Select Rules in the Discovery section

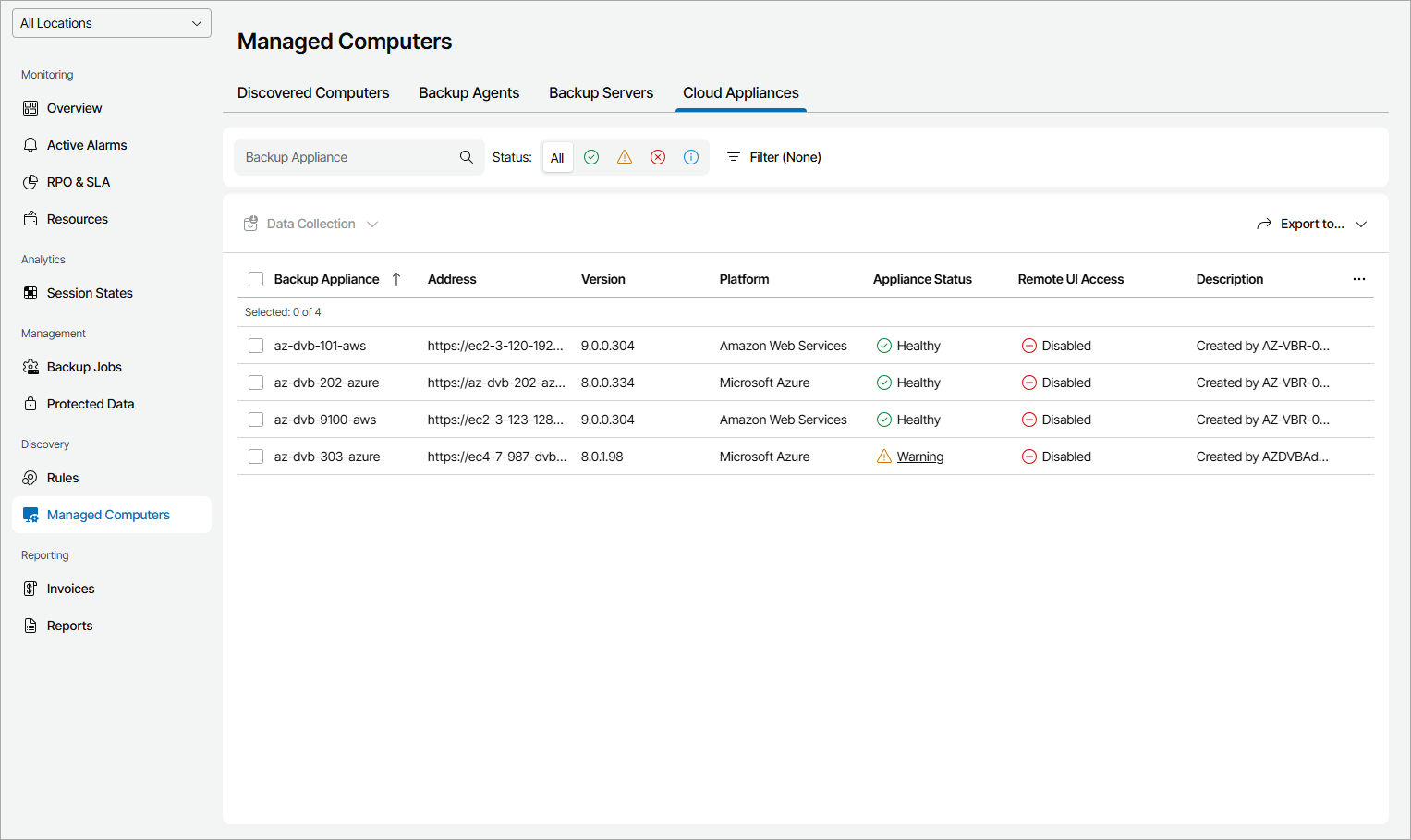pyautogui.click(x=61, y=477)
